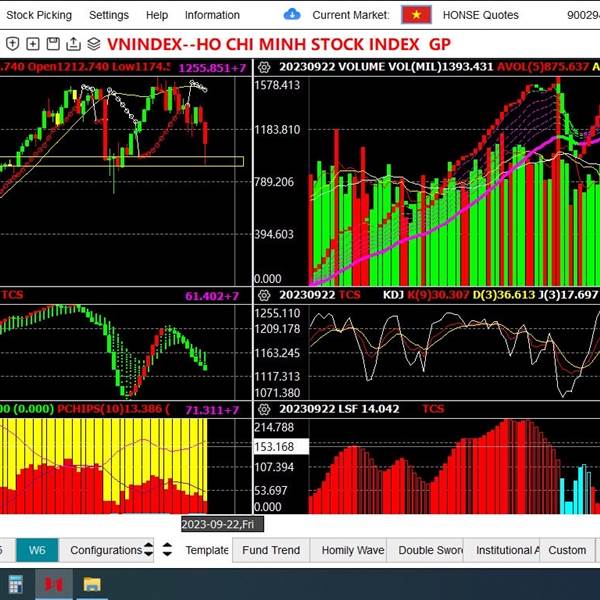Click the stacked layers icon
The height and width of the screenshot is (600, 600).
[94, 44]
